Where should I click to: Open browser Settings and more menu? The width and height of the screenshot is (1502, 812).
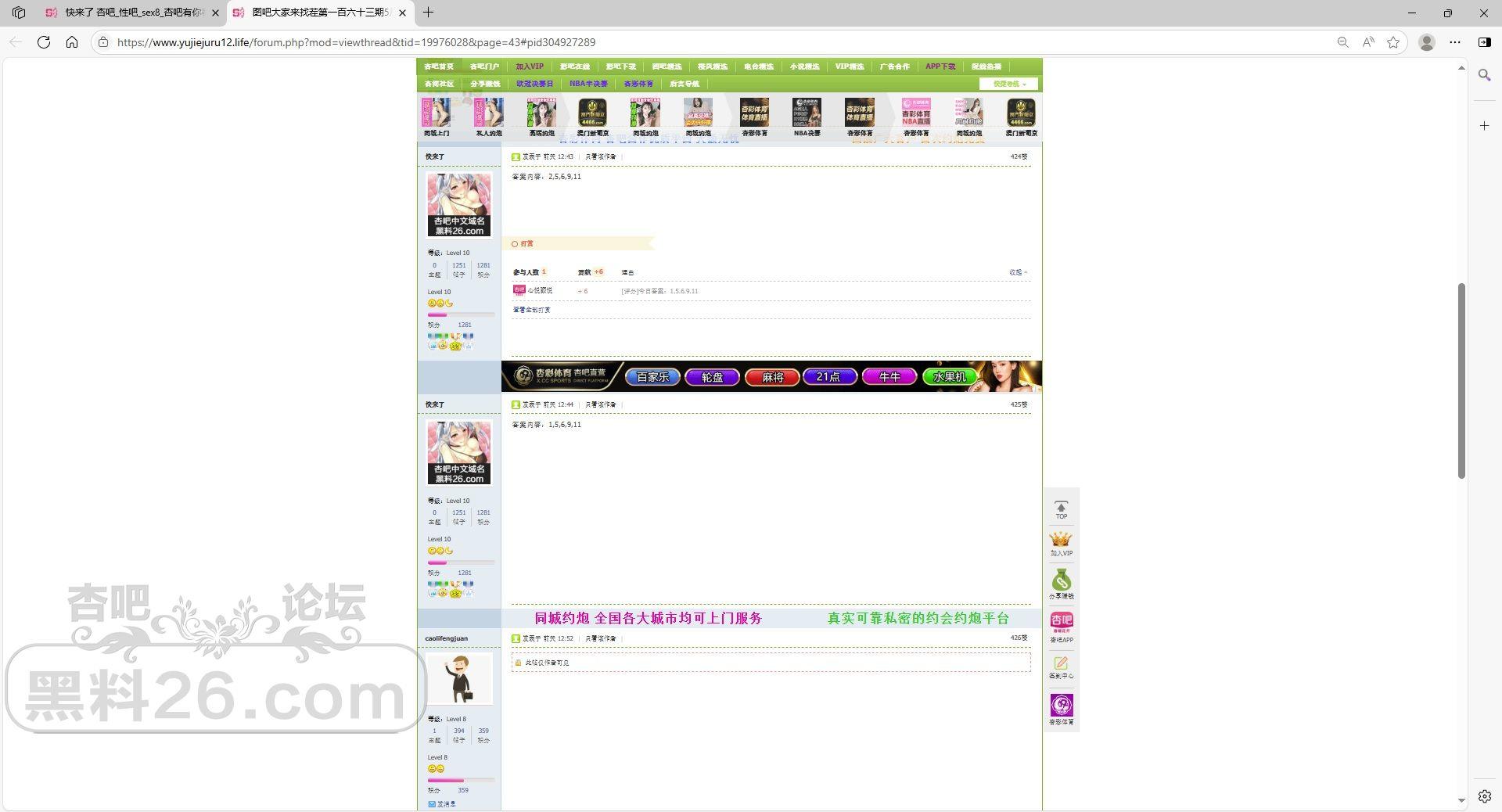point(1455,42)
